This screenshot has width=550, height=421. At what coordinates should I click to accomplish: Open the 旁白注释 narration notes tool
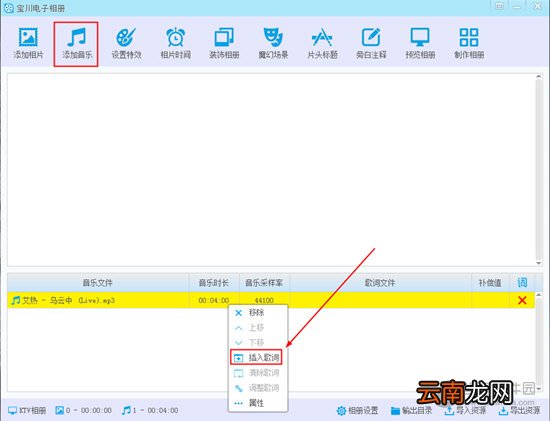tap(371, 44)
